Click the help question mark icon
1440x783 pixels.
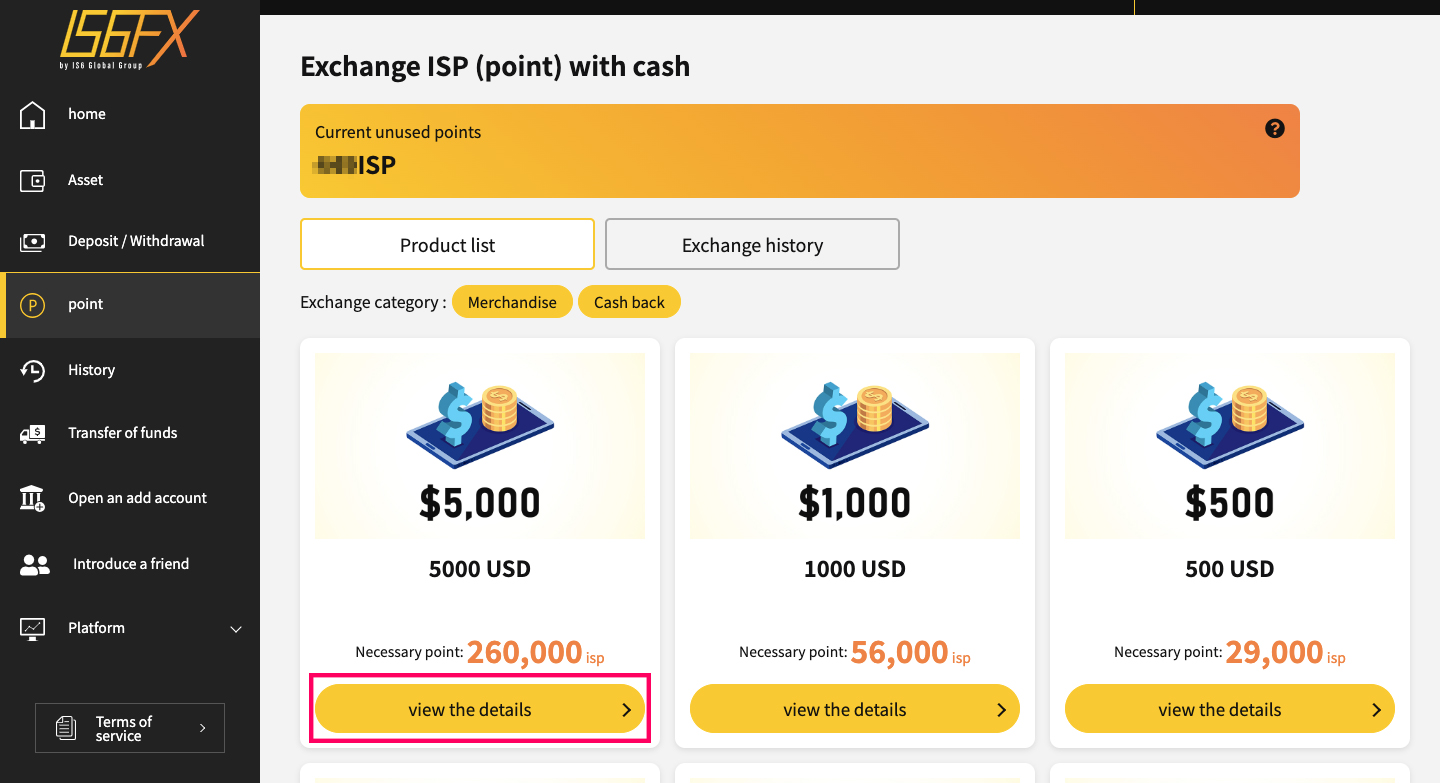tap(1274, 128)
